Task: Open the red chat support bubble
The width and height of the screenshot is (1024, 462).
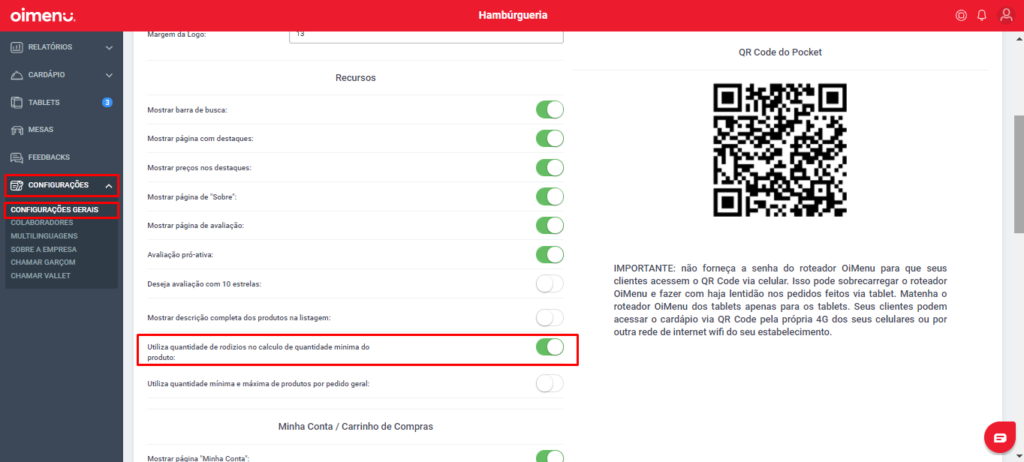Action: pos(999,437)
